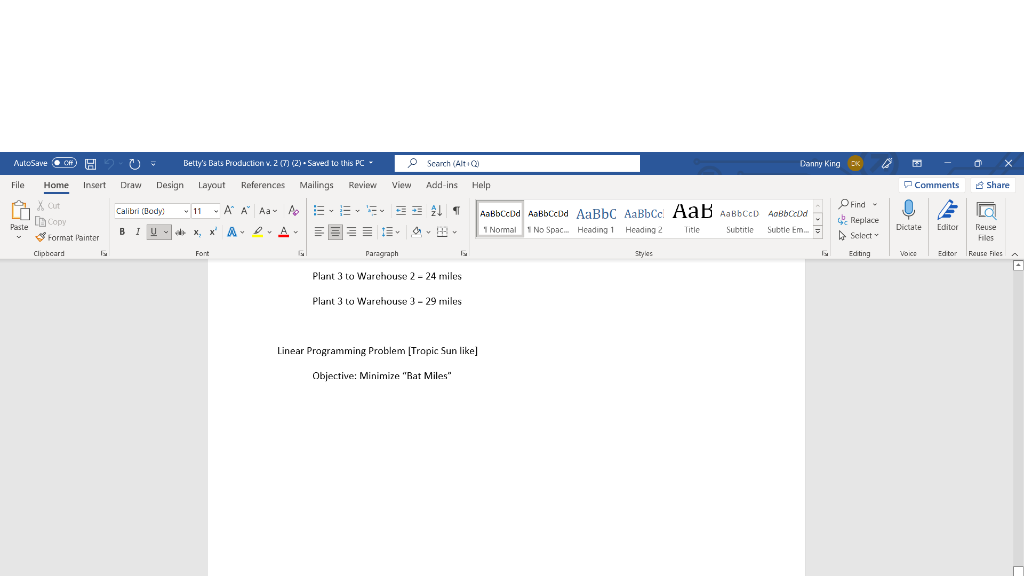The image size is (1024, 576).
Task: Apply paragraph shading fill
Action: [417, 232]
